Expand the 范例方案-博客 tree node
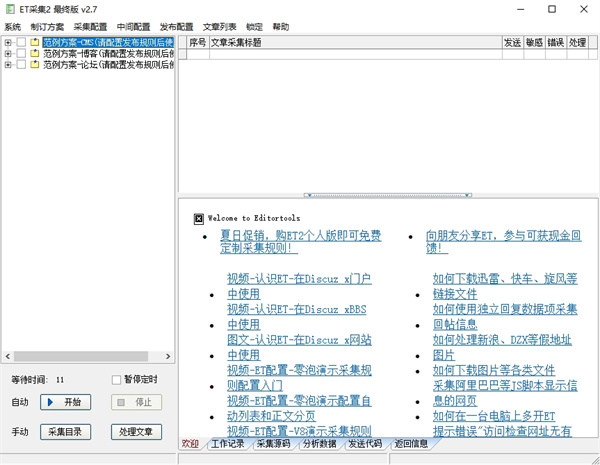The image size is (600, 465). 8,54
